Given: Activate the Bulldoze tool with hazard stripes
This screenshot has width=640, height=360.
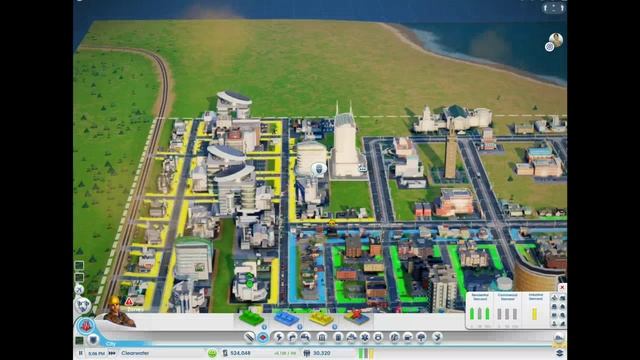Looking at the screenshot, I should tap(559, 340).
